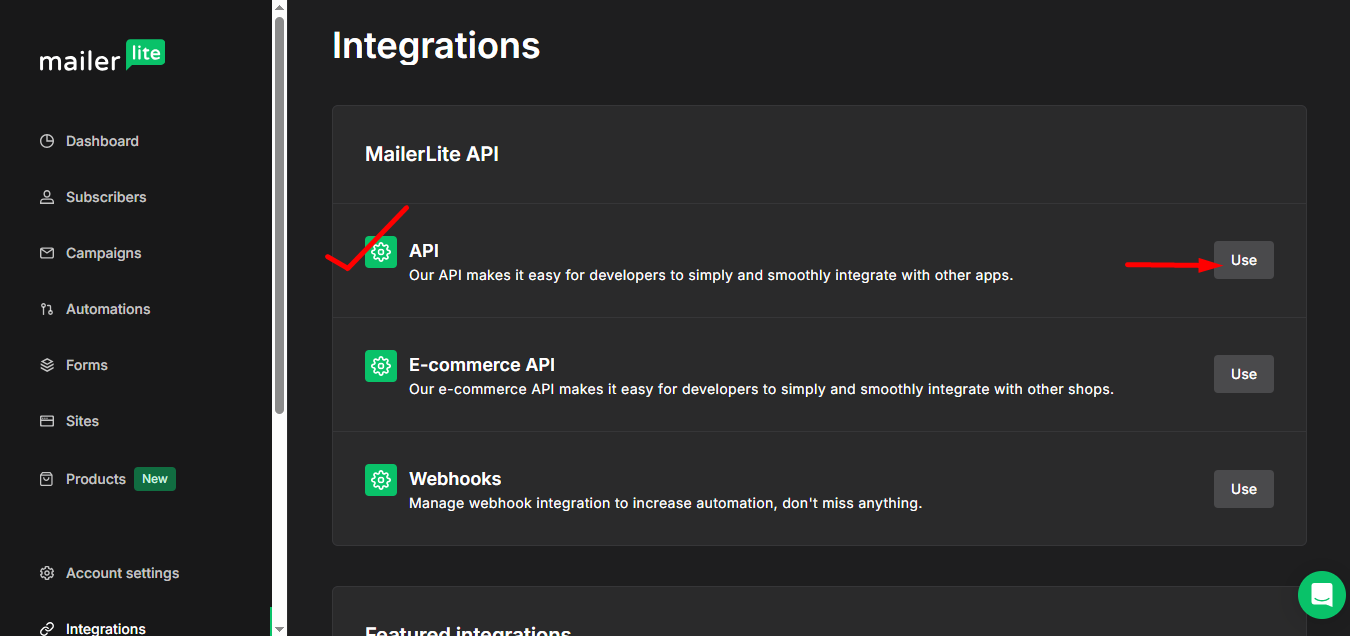
Task: Click Use next to Webhooks
Action: (x=1243, y=488)
